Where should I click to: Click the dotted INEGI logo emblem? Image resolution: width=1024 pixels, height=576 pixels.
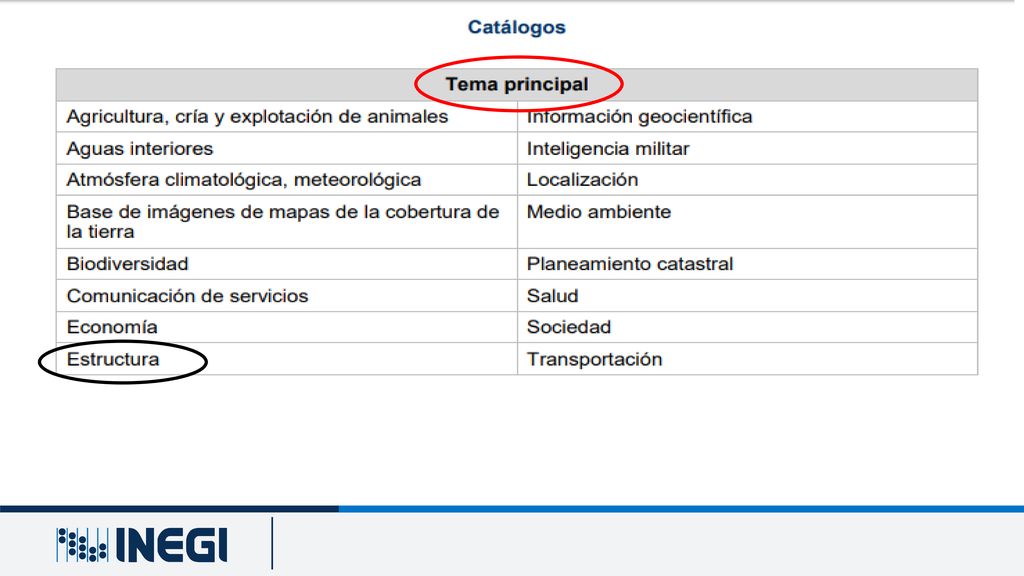click(82, 545)
